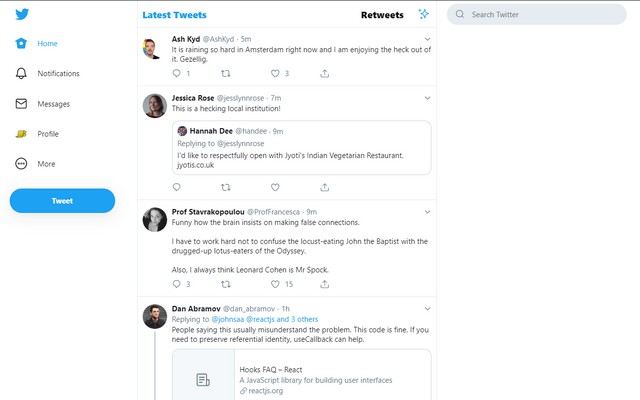640x400 pixels.
Task: Reply to Ash Kyd's tweet
Action: pos(177,73)
